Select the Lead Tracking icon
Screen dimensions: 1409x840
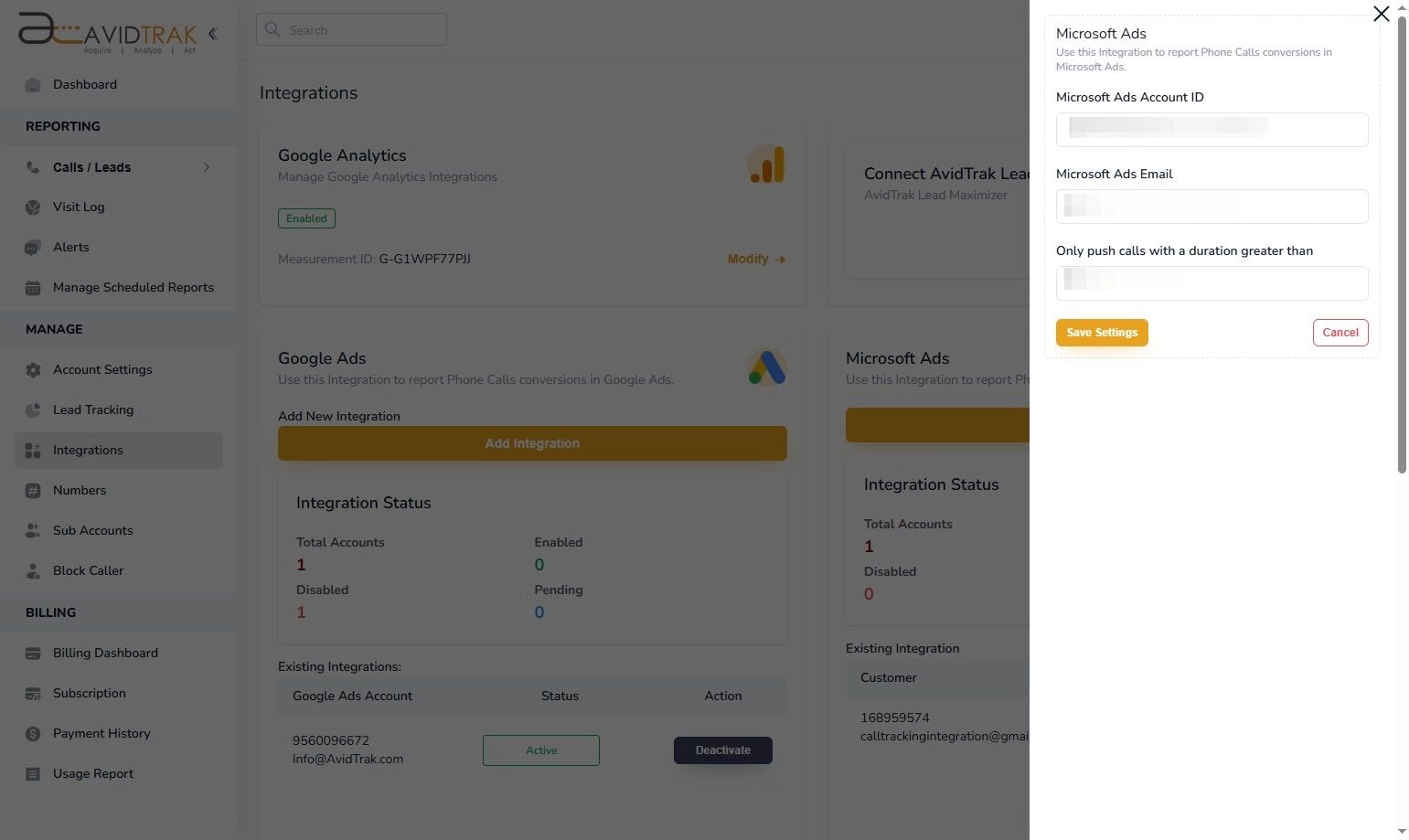34,409
